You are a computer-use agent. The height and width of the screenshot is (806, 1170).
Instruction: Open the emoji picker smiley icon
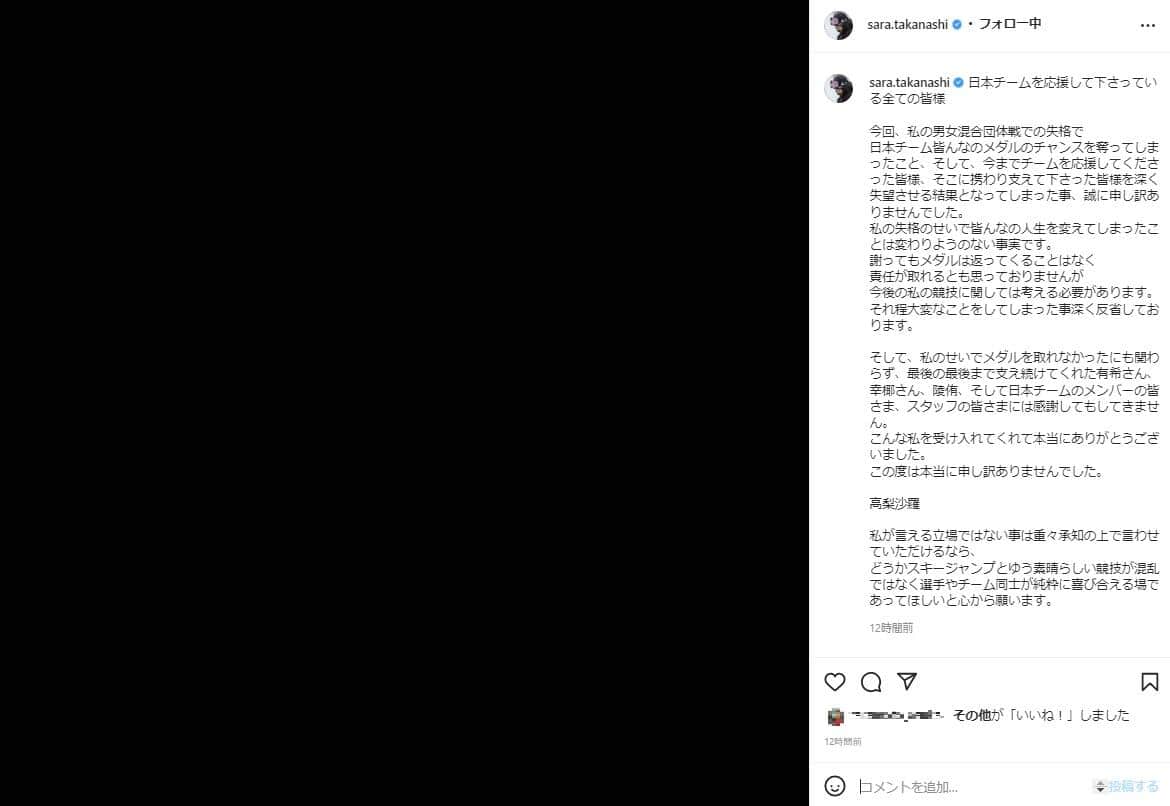[x=834, y=785]
